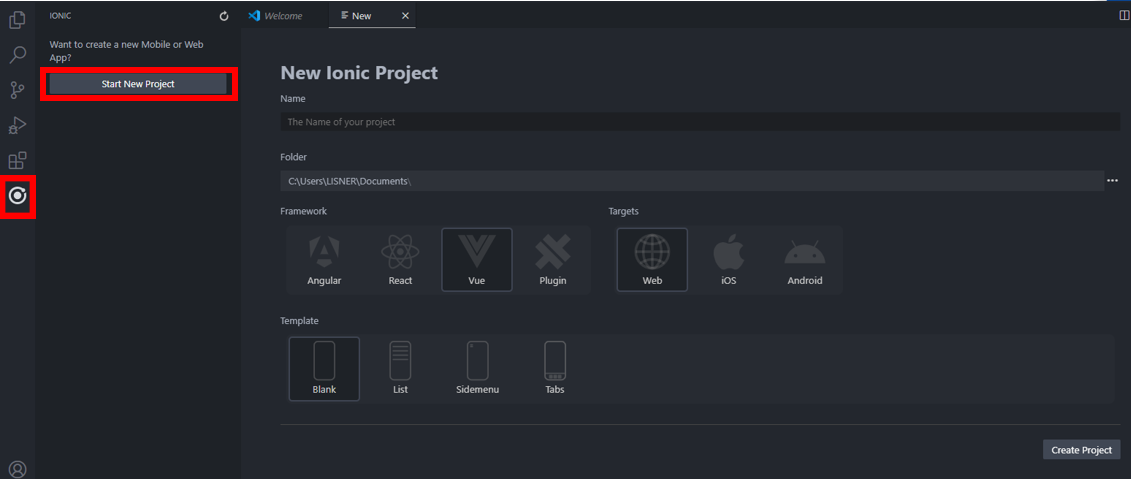Click the Create Project button
1131x479 pixels.
[x=1081, y=449]
